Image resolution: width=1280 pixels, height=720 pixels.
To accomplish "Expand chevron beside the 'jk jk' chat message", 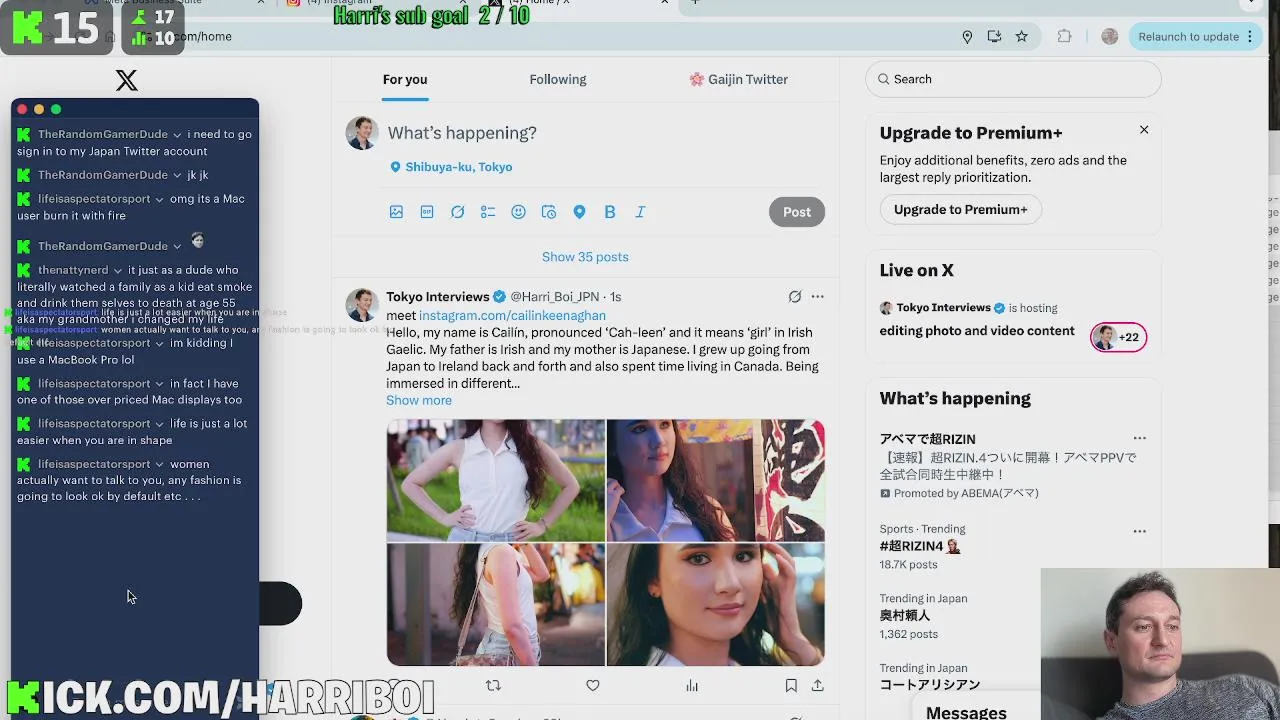I will click(x=177, y=175).
